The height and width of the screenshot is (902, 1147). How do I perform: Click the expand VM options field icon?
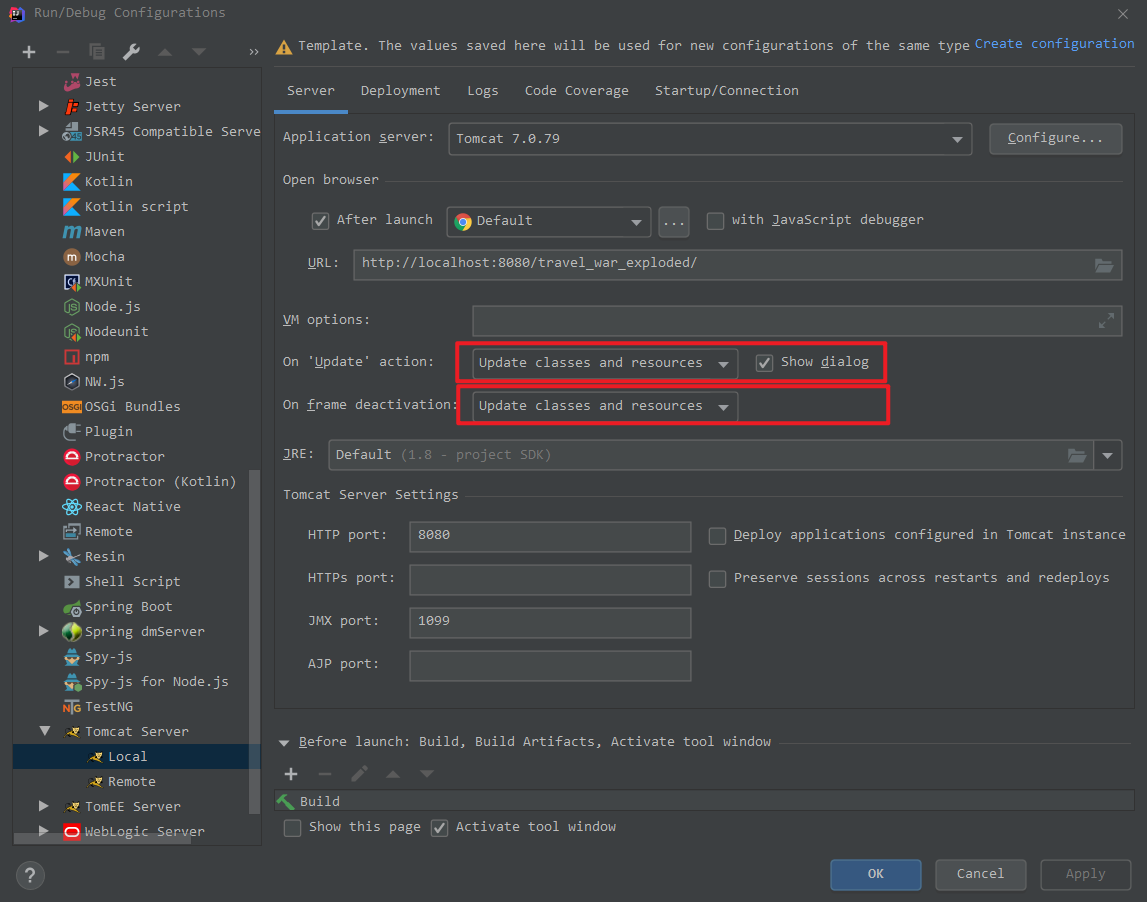(1106, 320)
